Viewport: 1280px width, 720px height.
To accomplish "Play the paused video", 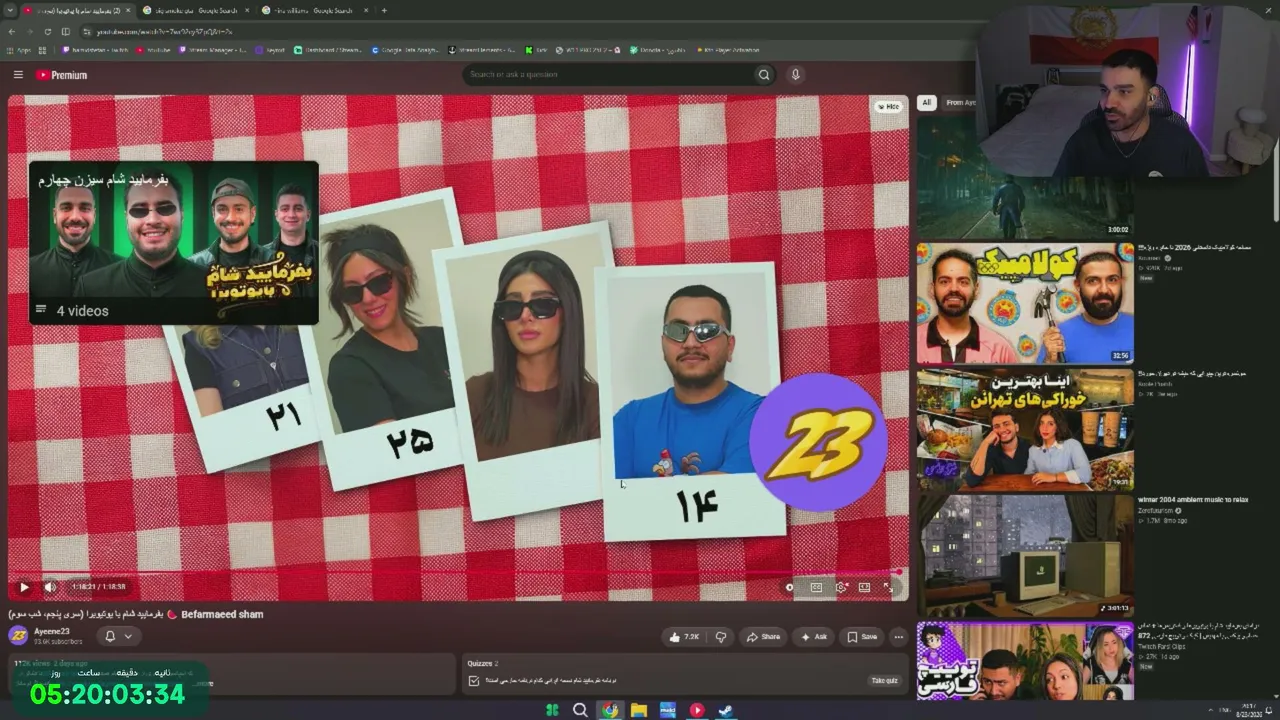I will 24,587.
